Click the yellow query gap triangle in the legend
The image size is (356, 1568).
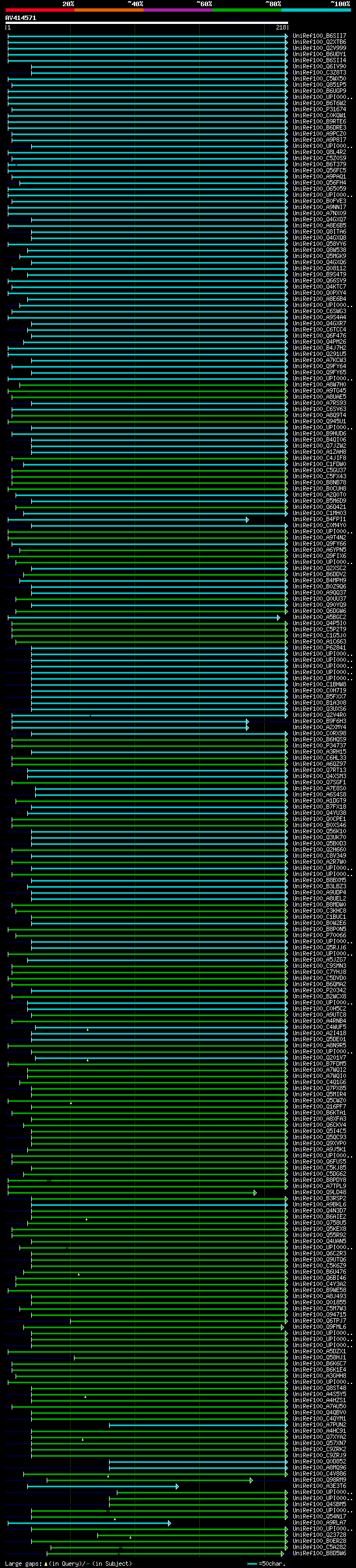tap(46, 1563)
